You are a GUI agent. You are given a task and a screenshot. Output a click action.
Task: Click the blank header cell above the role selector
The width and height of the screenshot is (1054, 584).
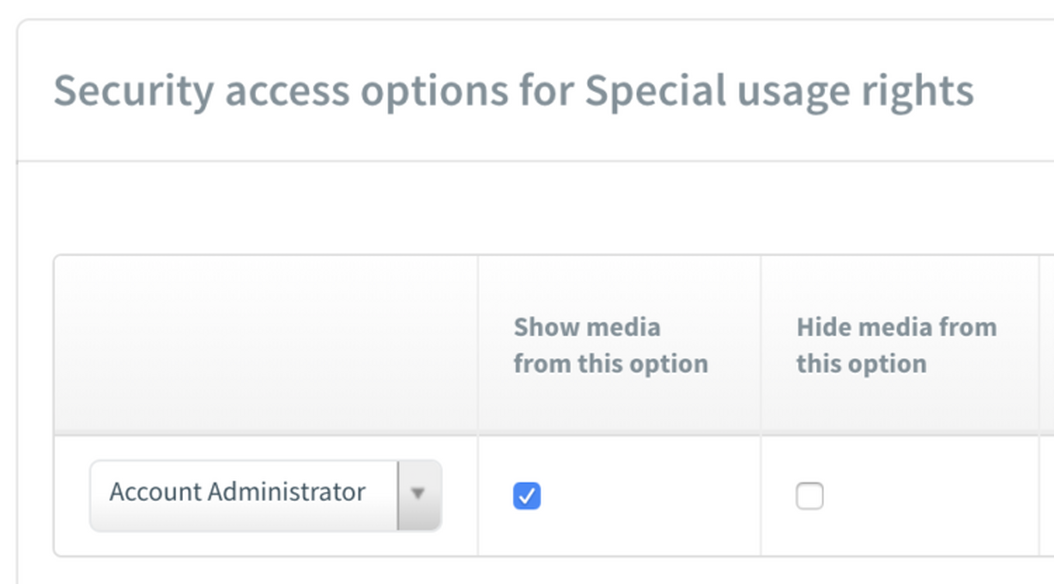tap(266, 345)
